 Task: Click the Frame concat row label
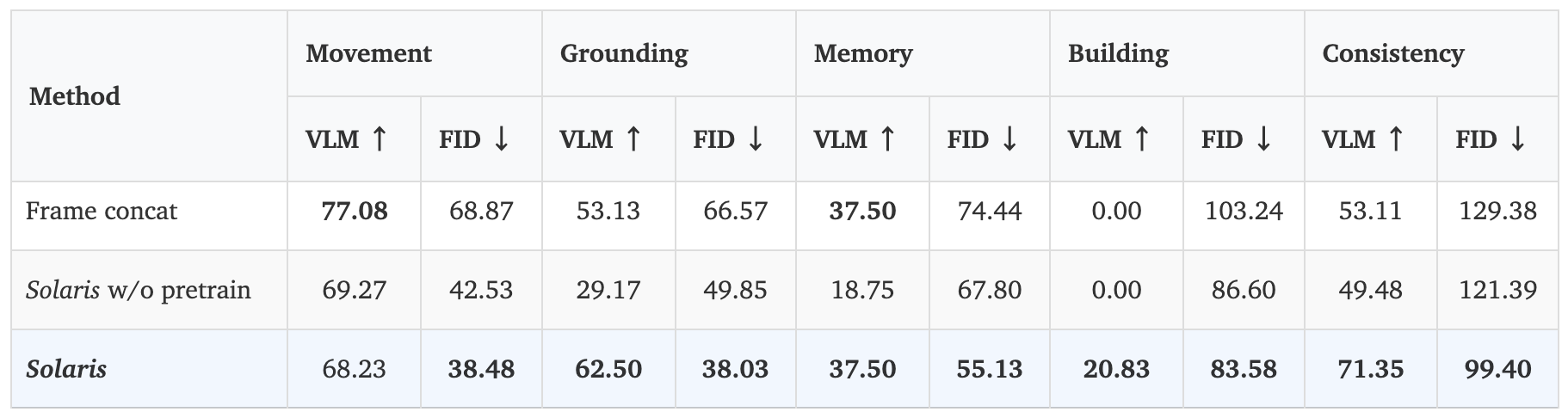click(102, 212)
